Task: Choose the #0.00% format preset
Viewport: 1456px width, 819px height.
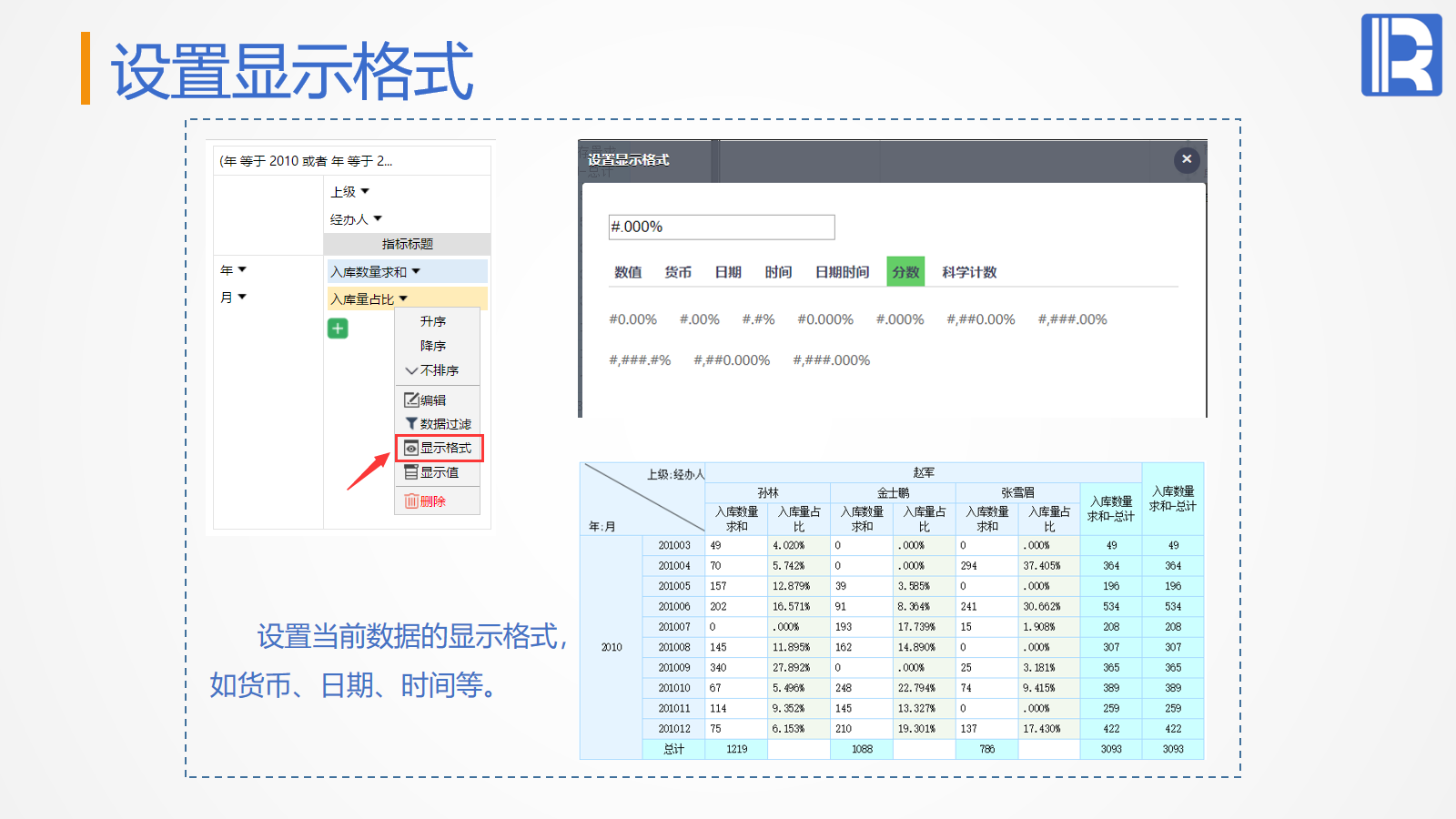Action: coord(632,319)
